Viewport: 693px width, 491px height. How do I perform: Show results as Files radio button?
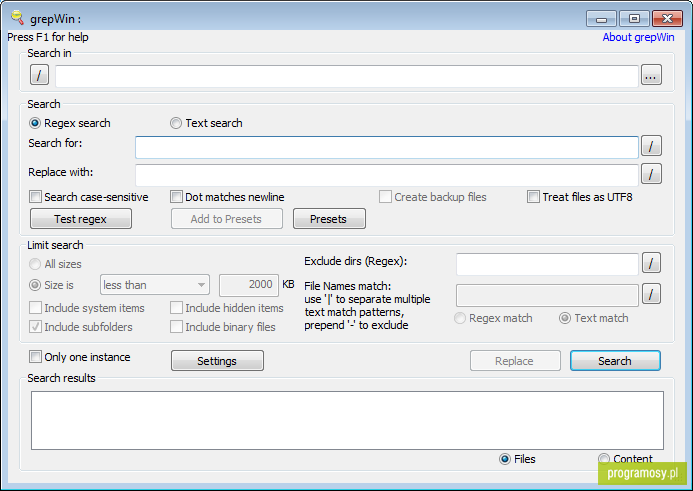point(505,459)
